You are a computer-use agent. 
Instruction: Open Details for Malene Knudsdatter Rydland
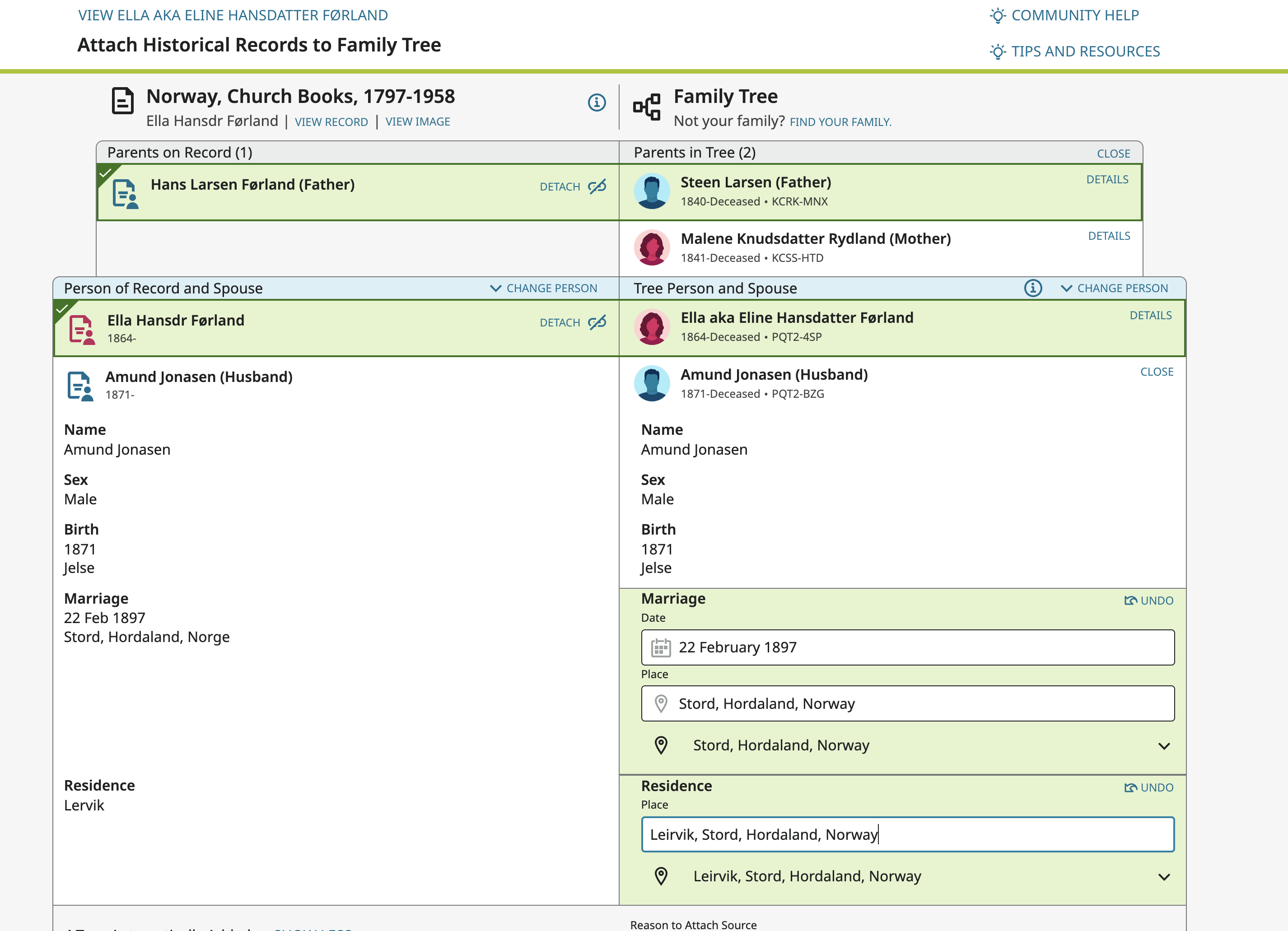tap(1109, 236)
